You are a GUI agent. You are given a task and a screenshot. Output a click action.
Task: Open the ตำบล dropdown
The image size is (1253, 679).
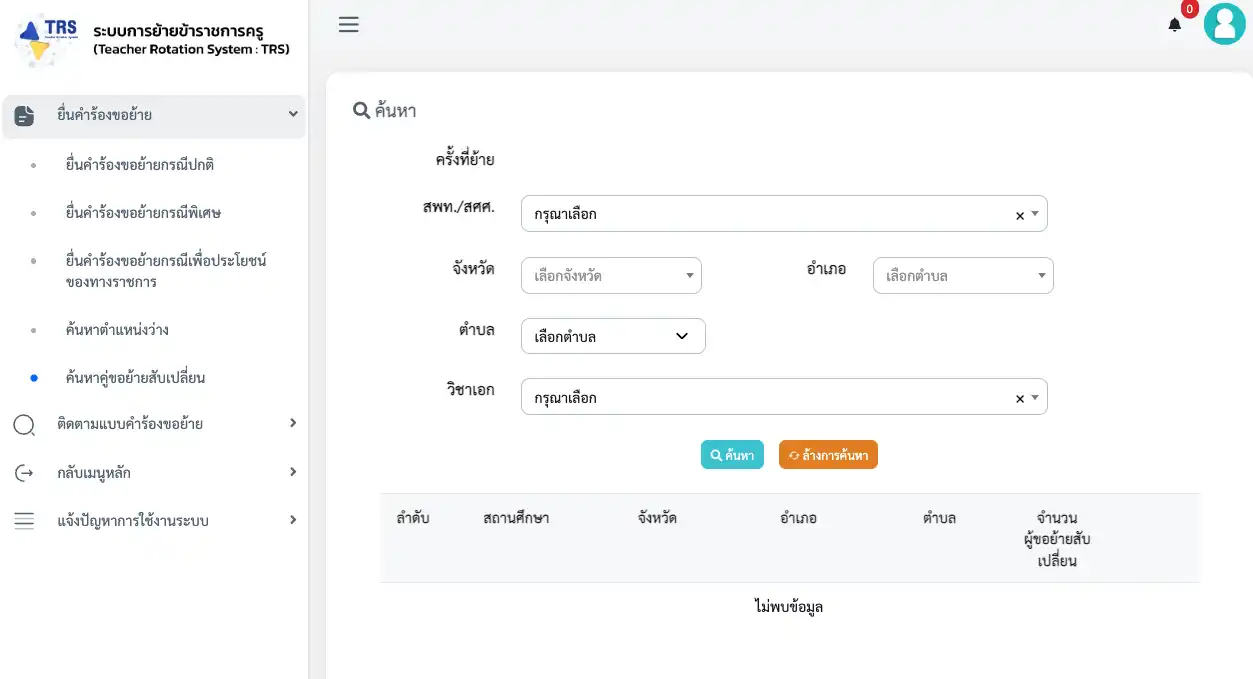tap(613, 336)
